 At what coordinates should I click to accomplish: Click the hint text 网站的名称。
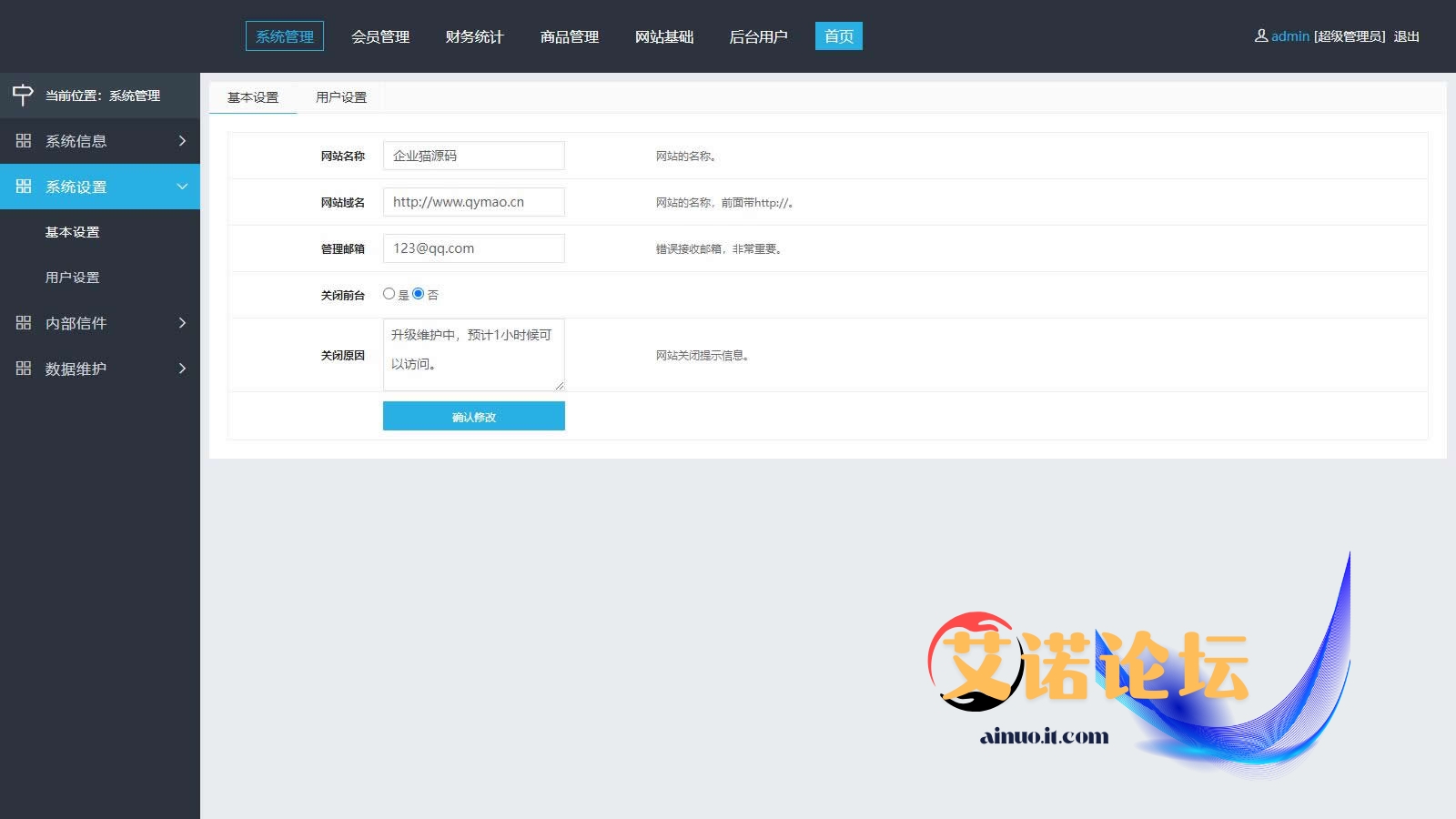(x=686, y=157)
